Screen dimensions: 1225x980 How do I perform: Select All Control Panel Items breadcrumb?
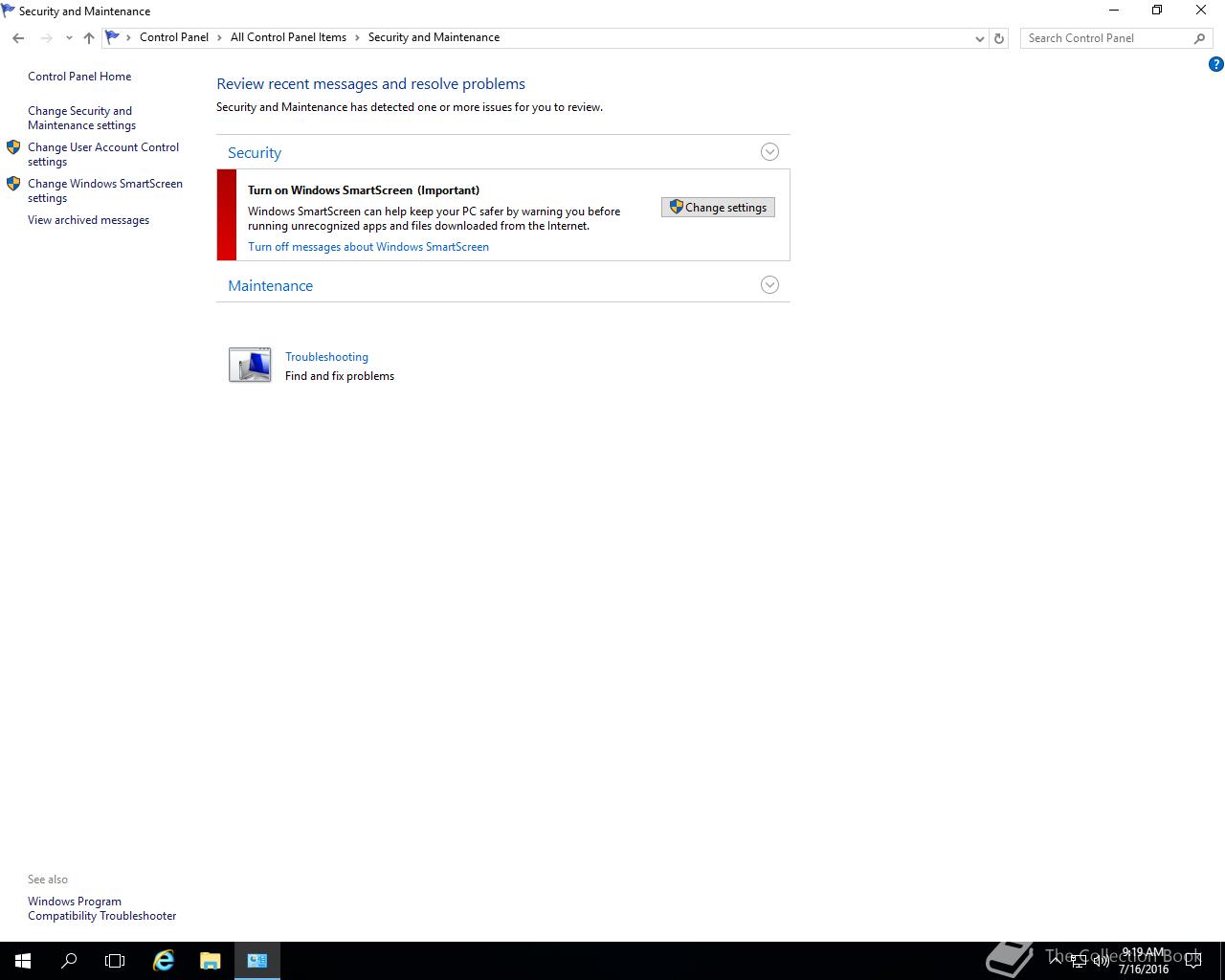click(x=288, y=37)
